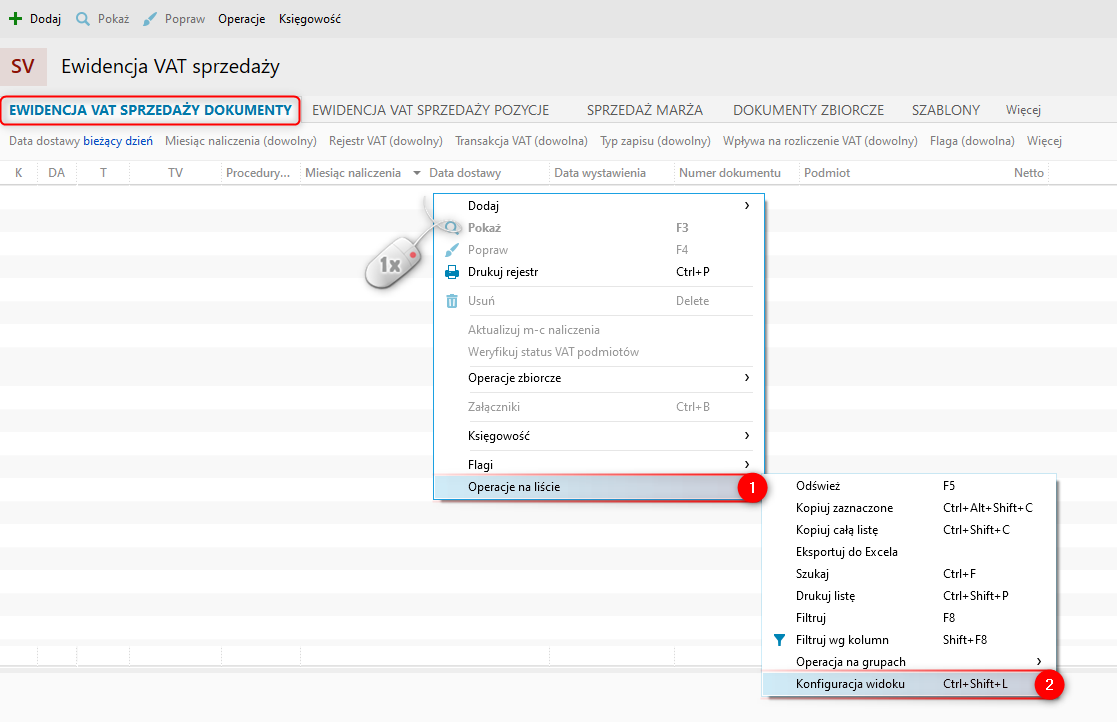
Task: Click Więcej next to Szablony tab
Action: tap(1023, 110)
